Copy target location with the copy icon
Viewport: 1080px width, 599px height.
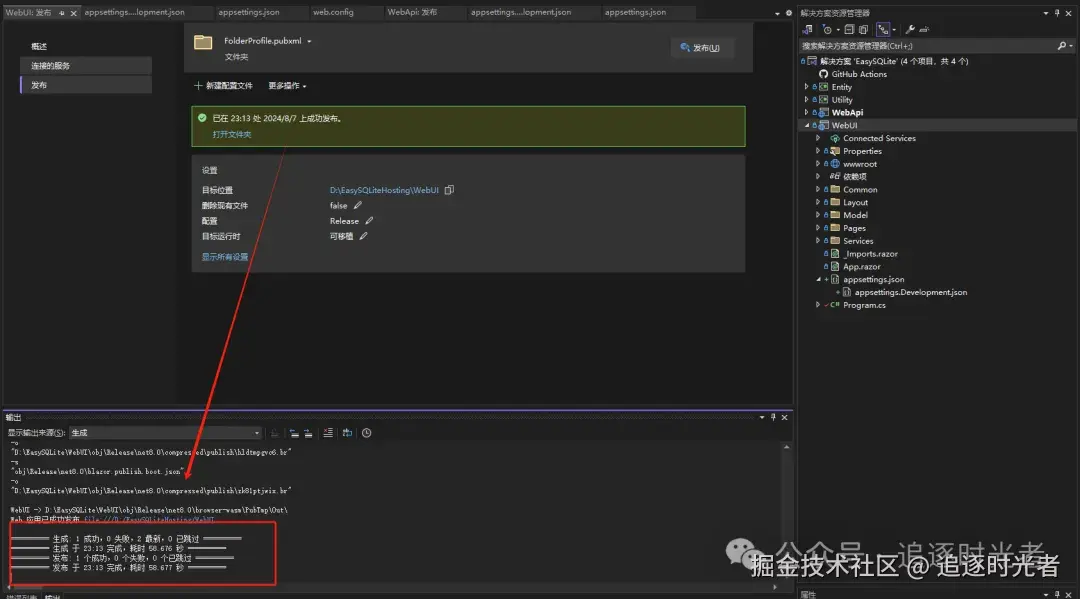(449, 190)
